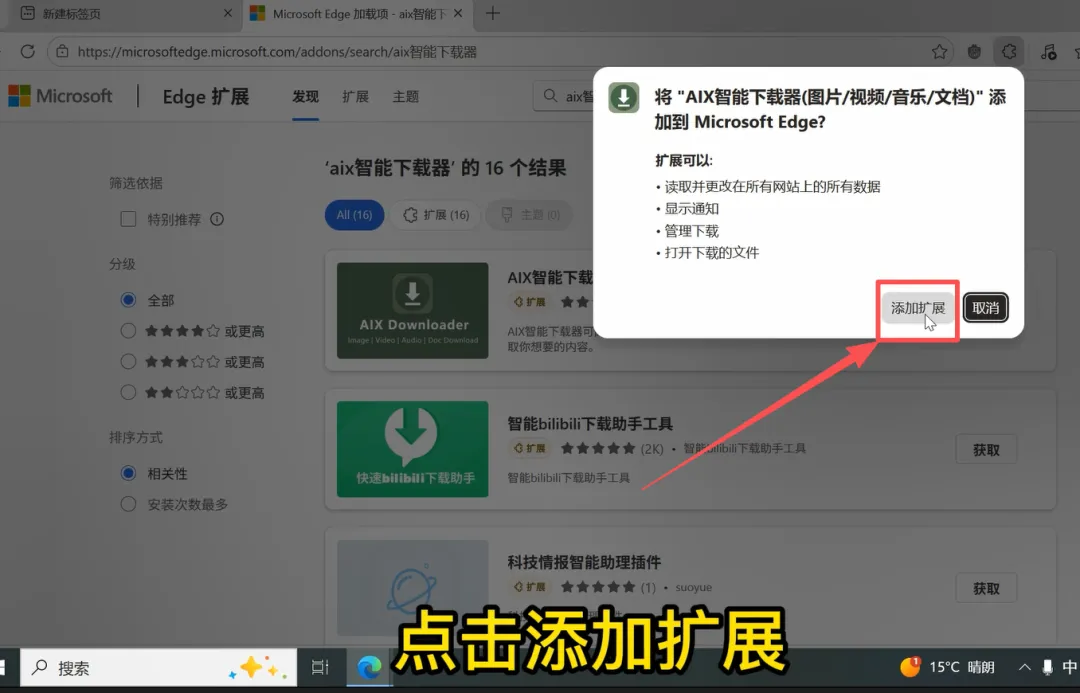The image size is (1080, 693).
Task: Click the 管理下载 permission text
Action: (692, 231)
